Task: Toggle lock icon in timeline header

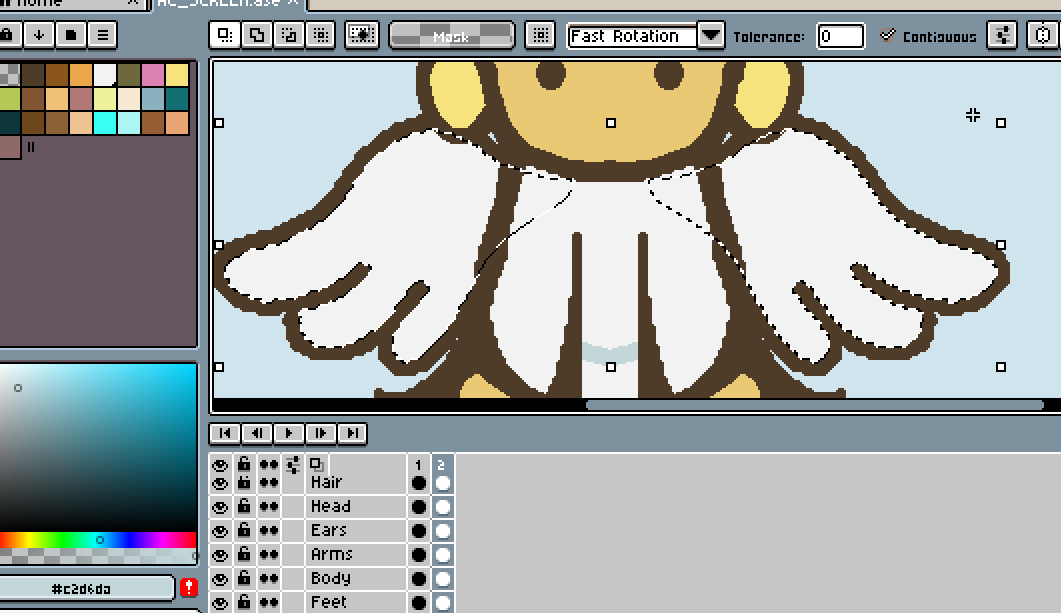Action: coord(244,464)
